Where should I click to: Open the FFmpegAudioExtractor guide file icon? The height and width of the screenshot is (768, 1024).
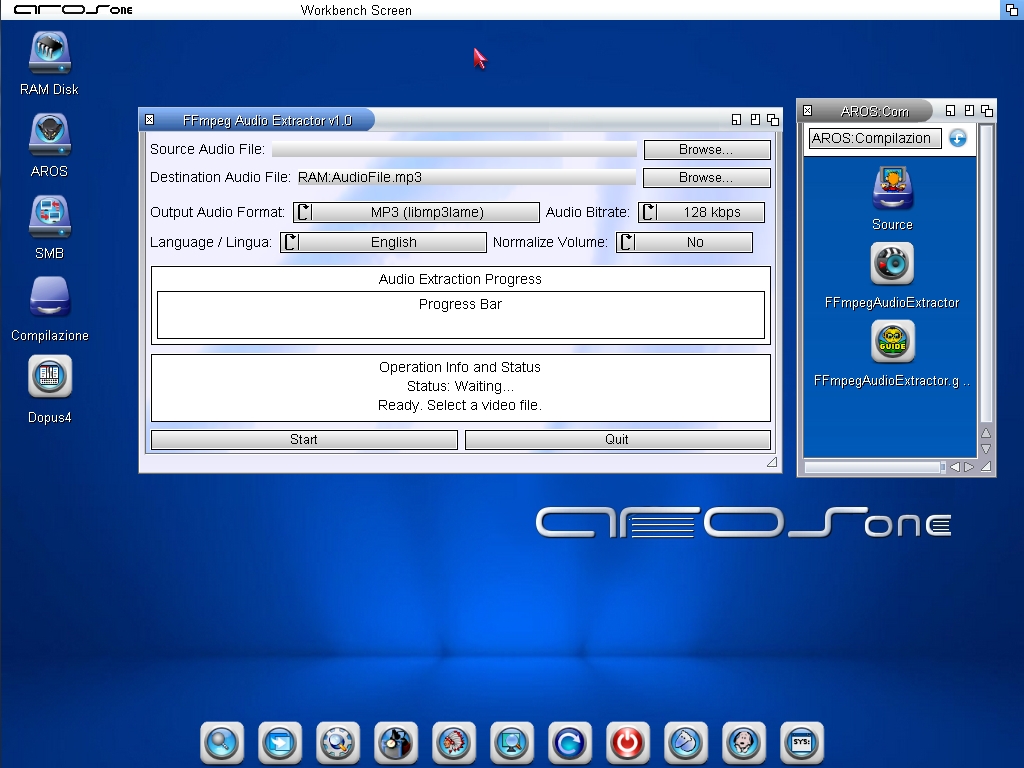coord(892,342)
